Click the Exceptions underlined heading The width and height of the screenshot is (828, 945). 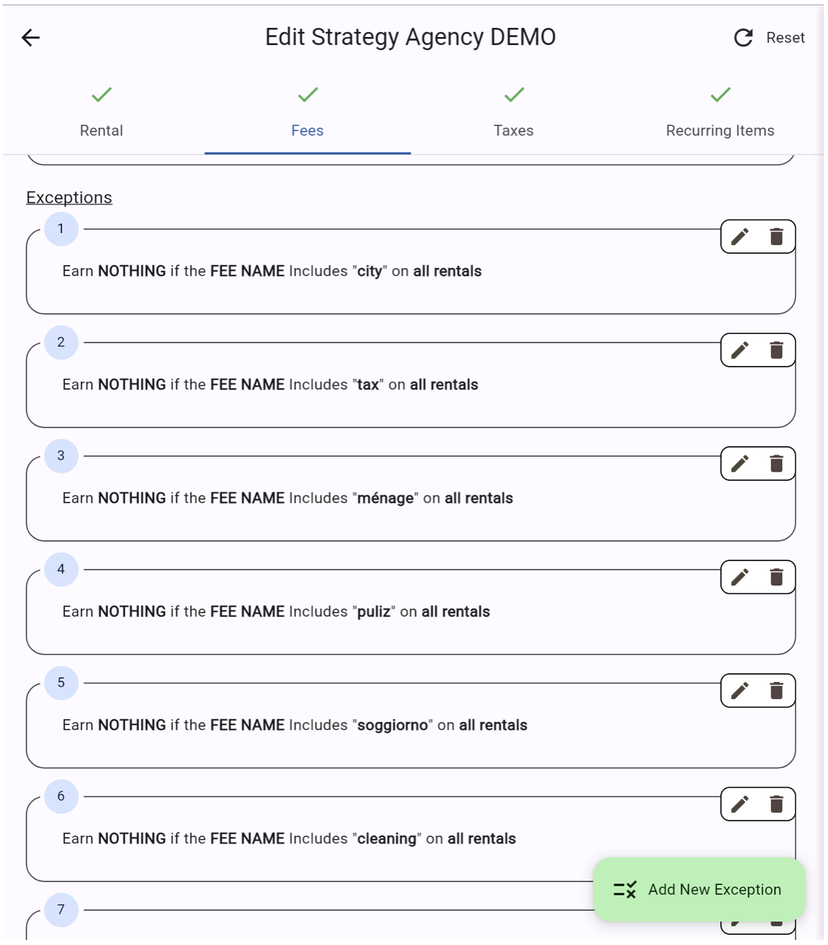pyautogui.click(x=69, y=197)
